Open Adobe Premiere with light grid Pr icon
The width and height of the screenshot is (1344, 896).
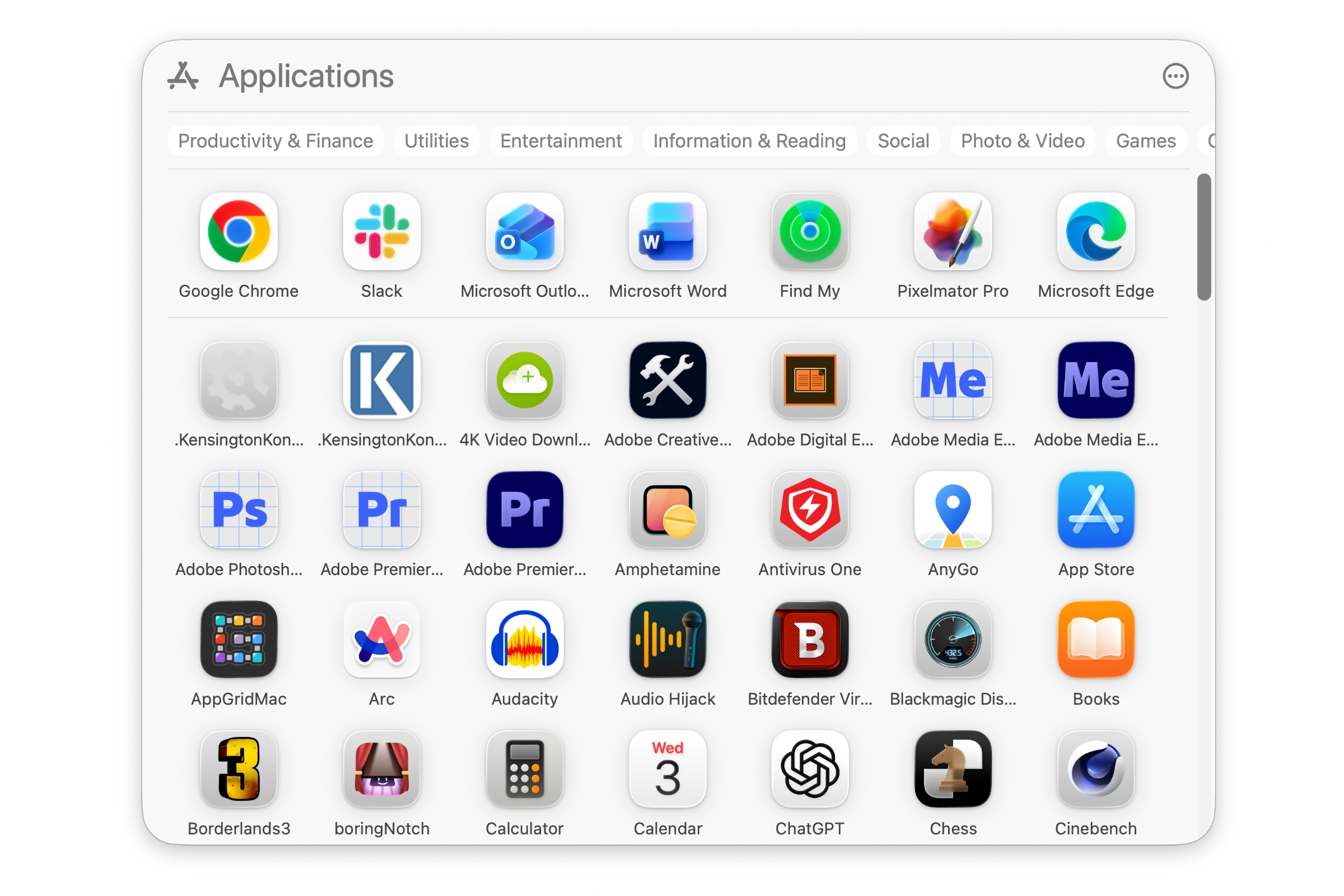point(382,510)
